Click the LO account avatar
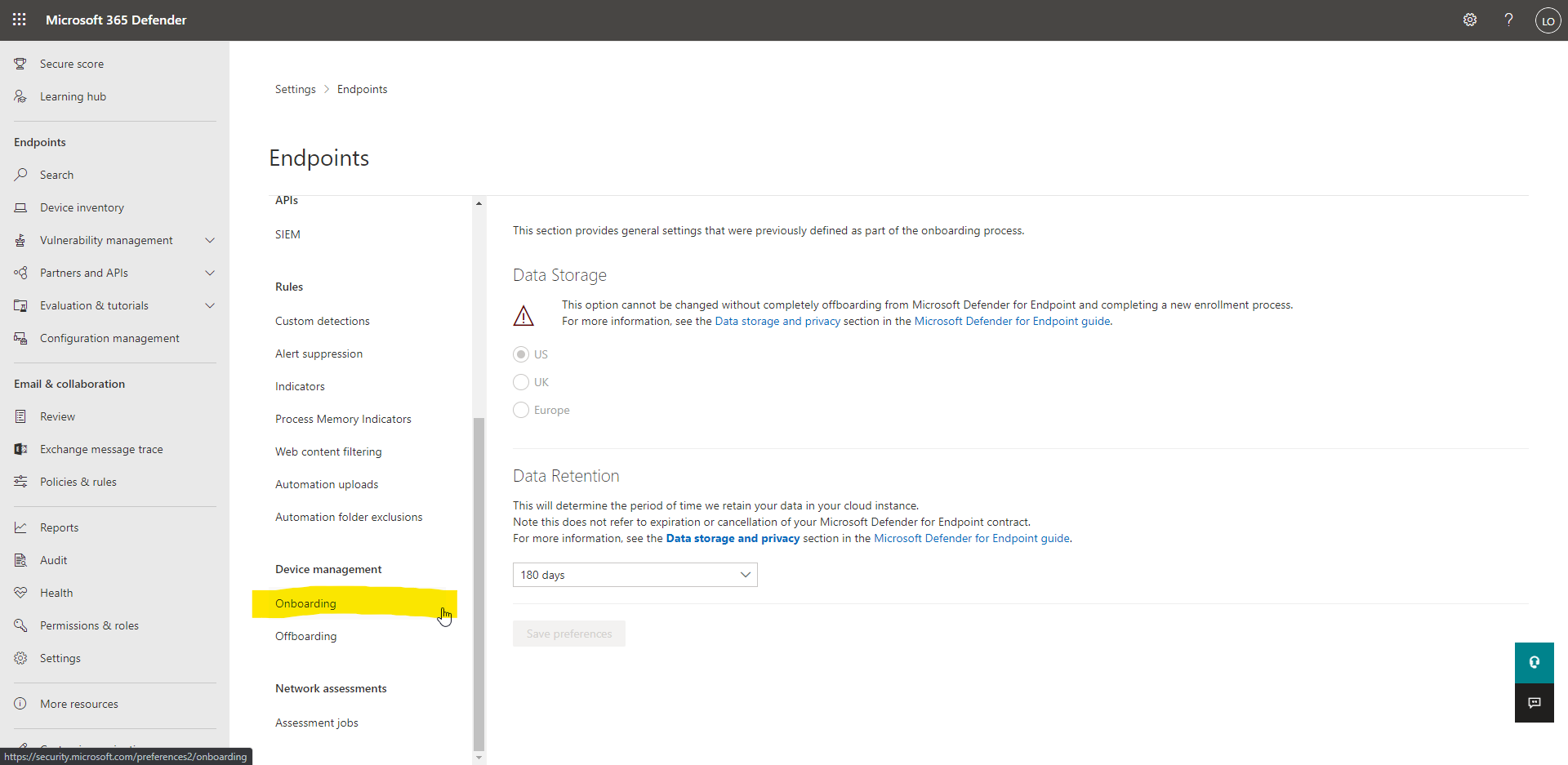 tap(1548, 20)
